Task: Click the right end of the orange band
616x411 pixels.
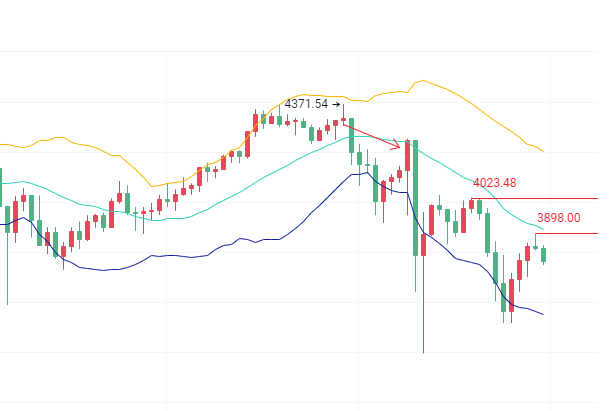Action: pos(542,151)
